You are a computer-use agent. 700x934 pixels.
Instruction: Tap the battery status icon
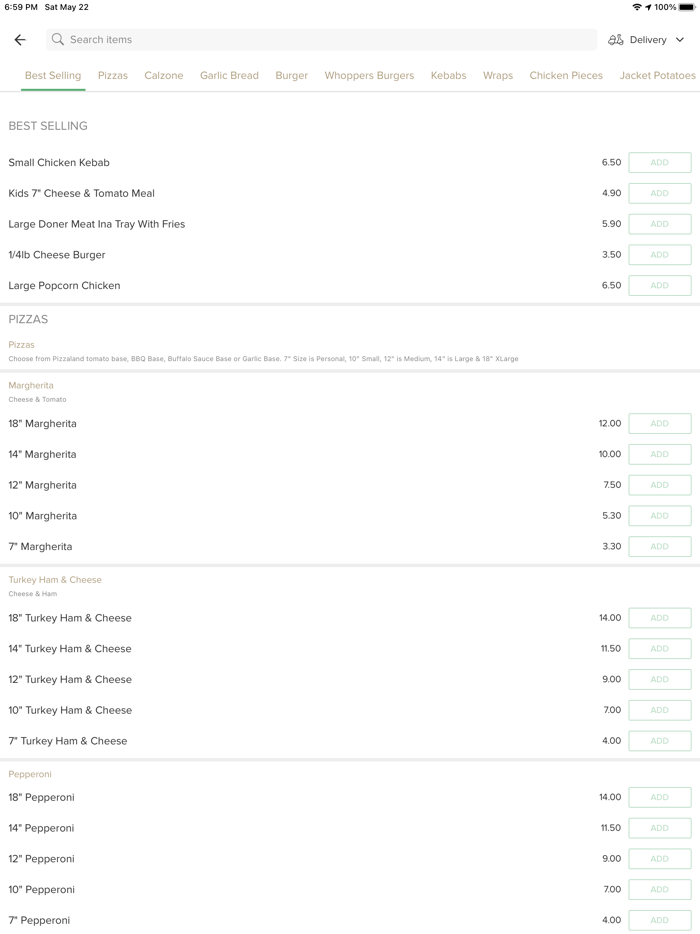[687, 7]
